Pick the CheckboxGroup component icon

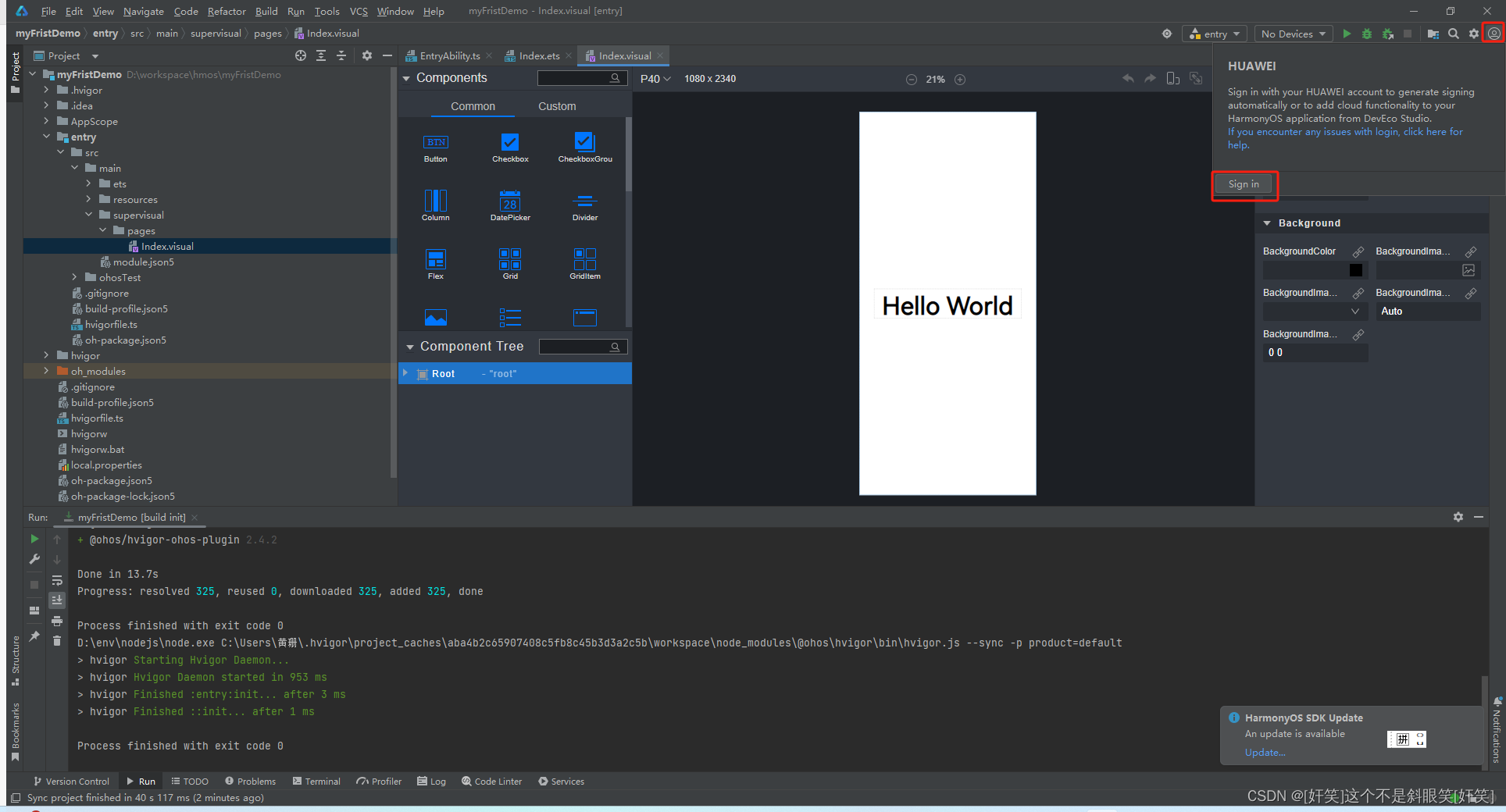point(585,147)
